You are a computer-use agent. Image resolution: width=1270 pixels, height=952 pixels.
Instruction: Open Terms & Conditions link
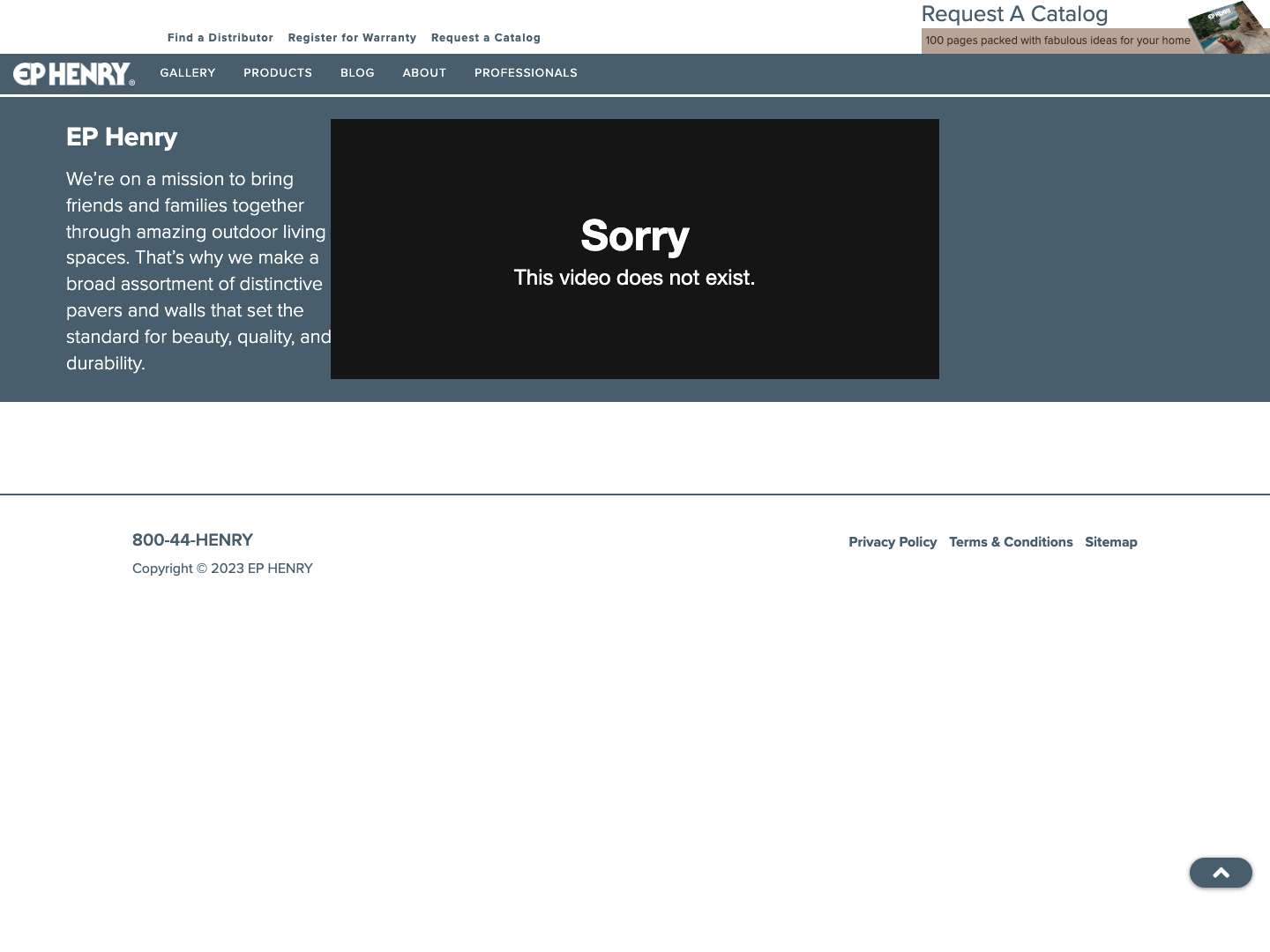pos(1011,542)
